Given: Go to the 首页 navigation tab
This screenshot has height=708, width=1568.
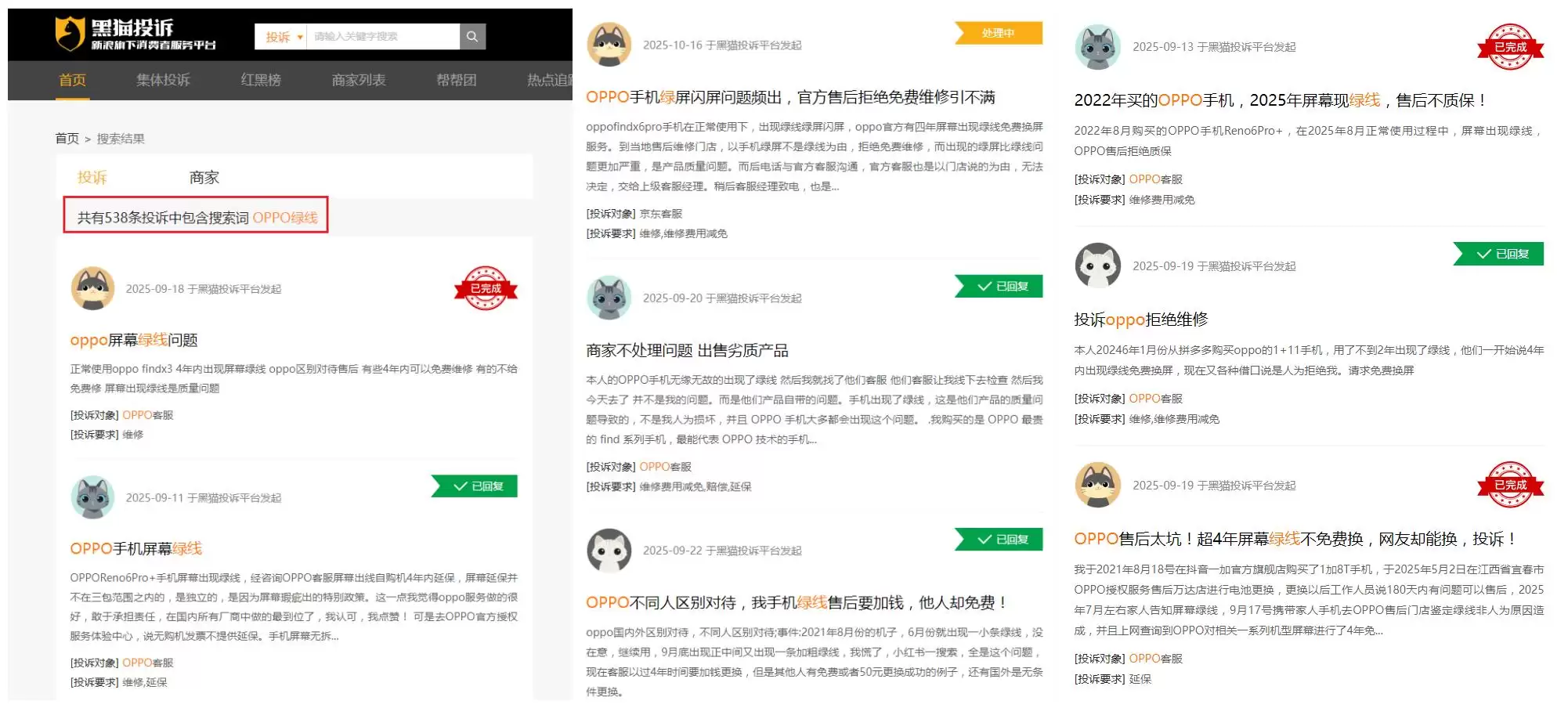Looking at the screenshot, I should pos(72,80).
